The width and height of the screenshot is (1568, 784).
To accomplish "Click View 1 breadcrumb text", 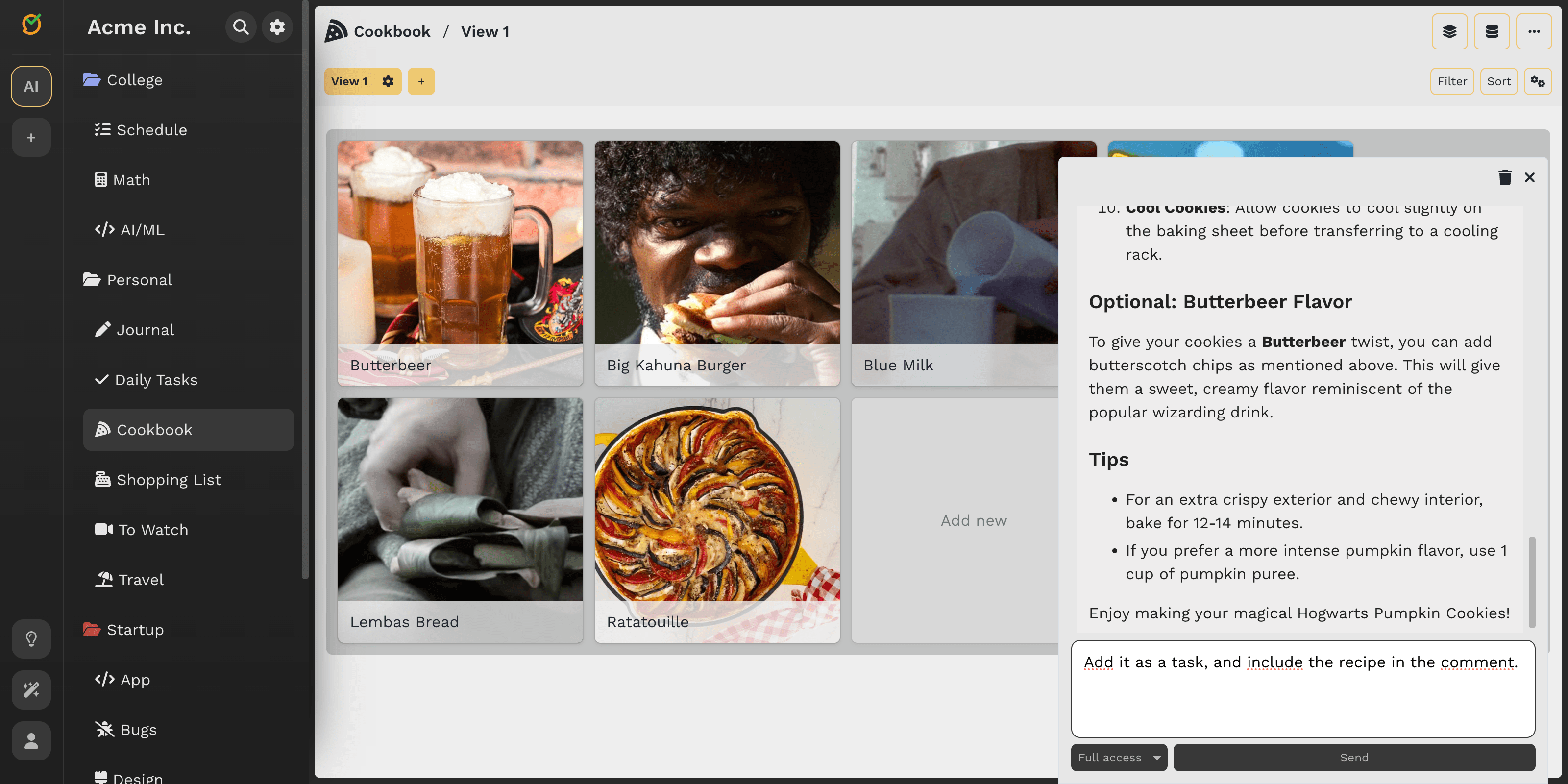I will click(x=485, y=31).
